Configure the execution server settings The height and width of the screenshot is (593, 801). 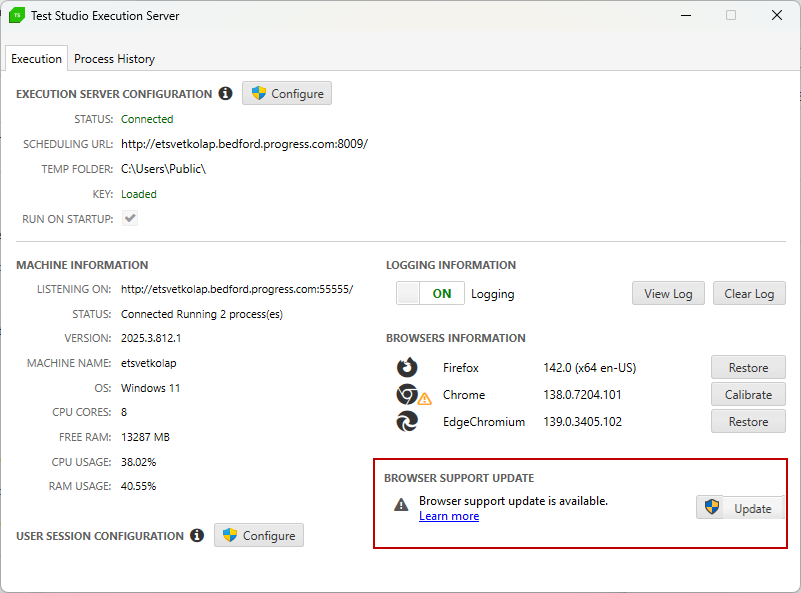pos(287,93)
